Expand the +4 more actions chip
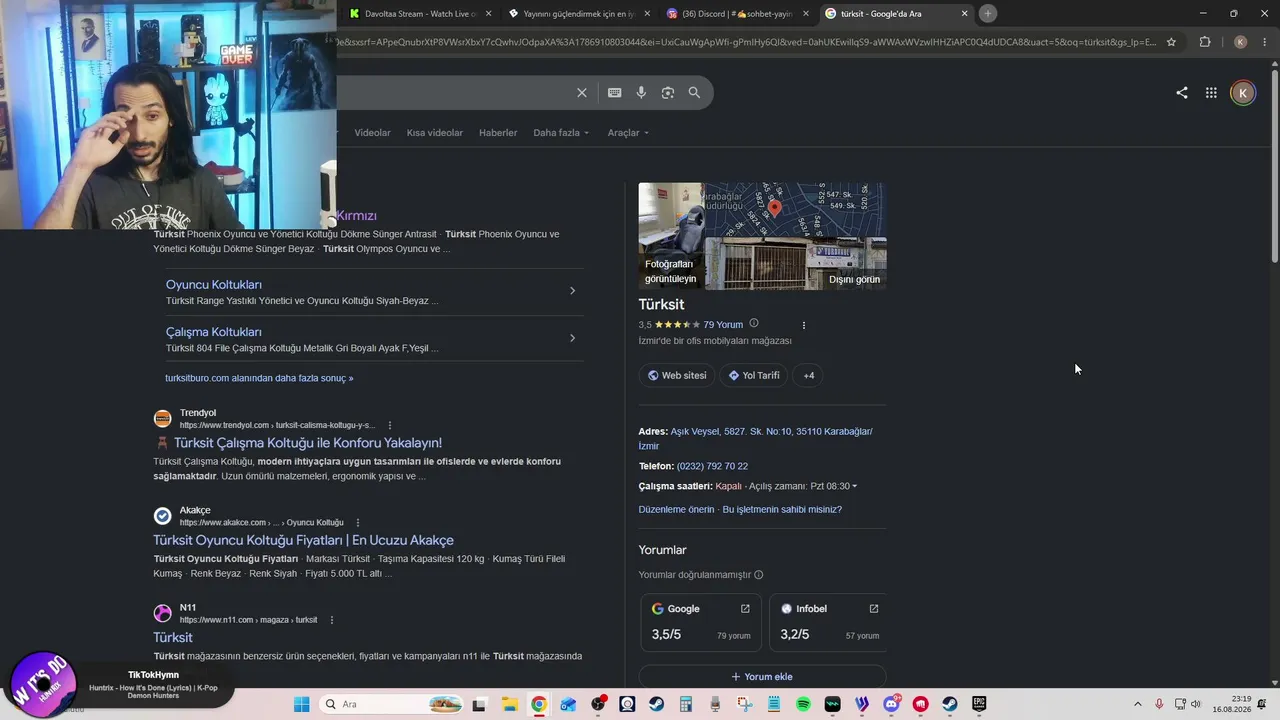 809,376
